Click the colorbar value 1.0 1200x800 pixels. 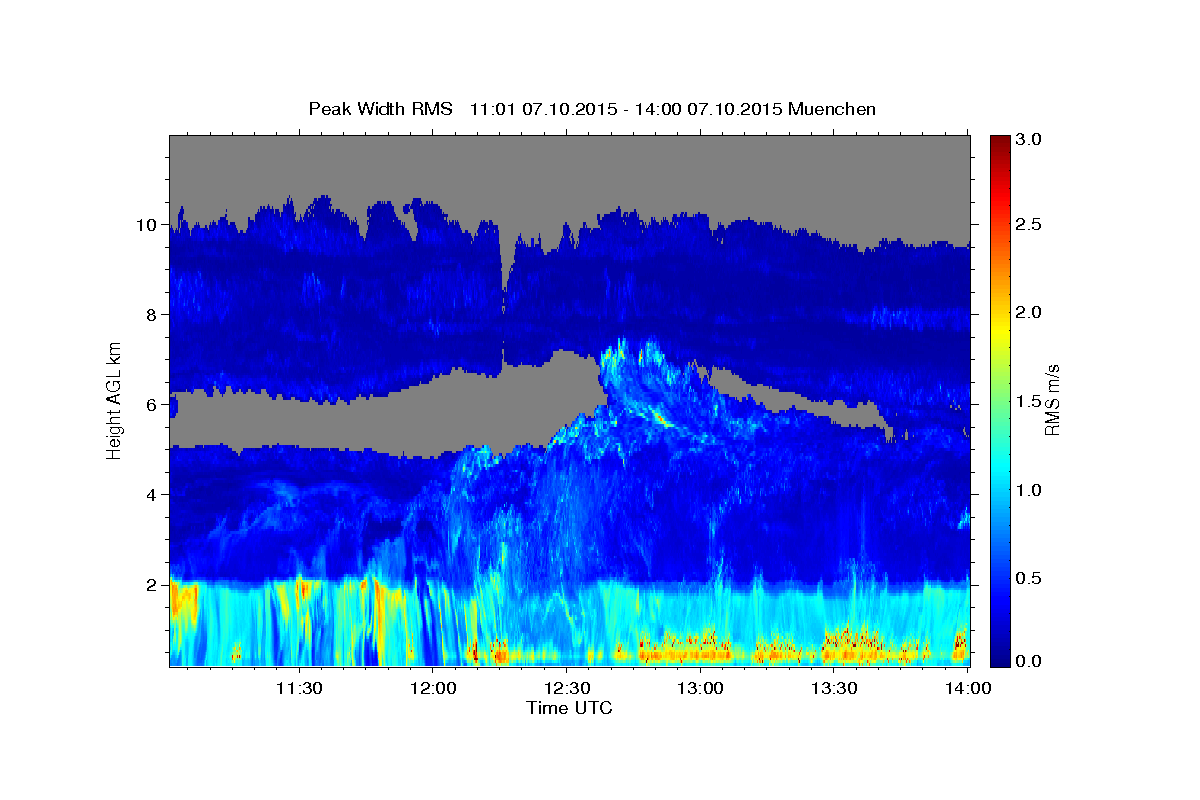pos(1030,490)
